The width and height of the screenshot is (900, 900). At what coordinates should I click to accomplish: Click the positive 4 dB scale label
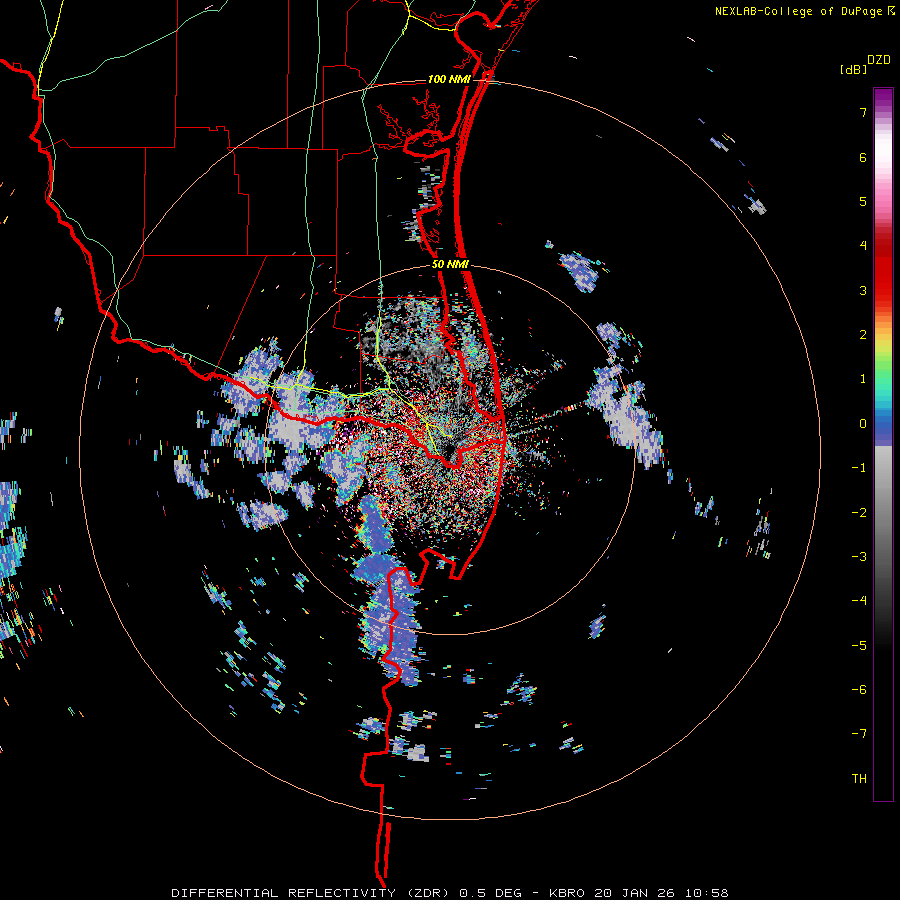pos(863,246)
